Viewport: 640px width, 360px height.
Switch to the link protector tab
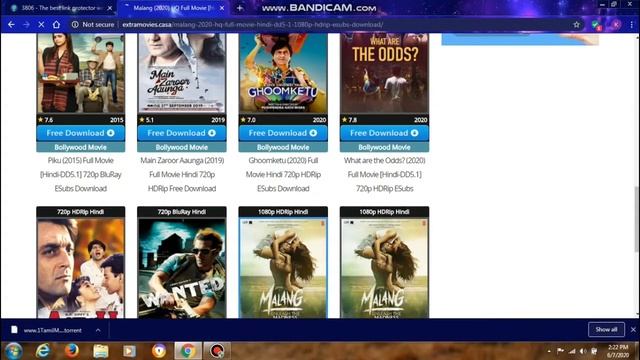click(61, 8)
